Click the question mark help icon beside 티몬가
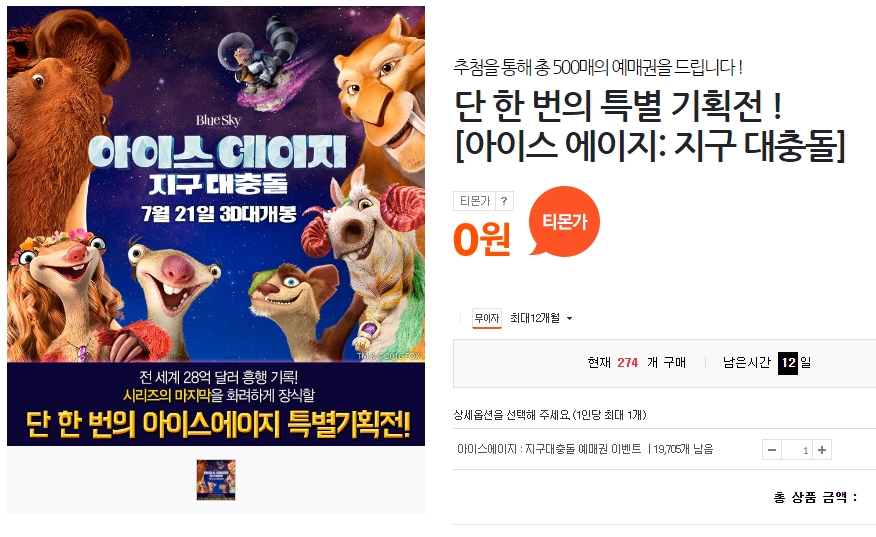Screen dimensions: 876x537 coord(504,201)
